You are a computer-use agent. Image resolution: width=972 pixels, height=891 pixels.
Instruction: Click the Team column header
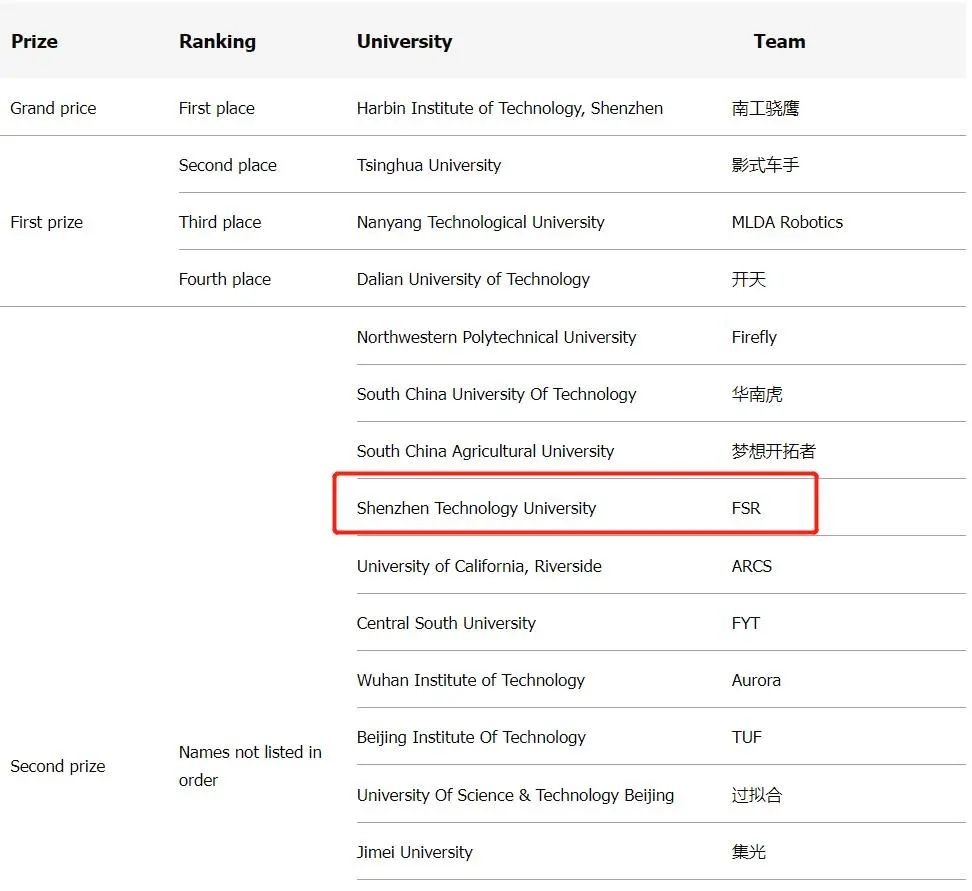click(779, 42)
